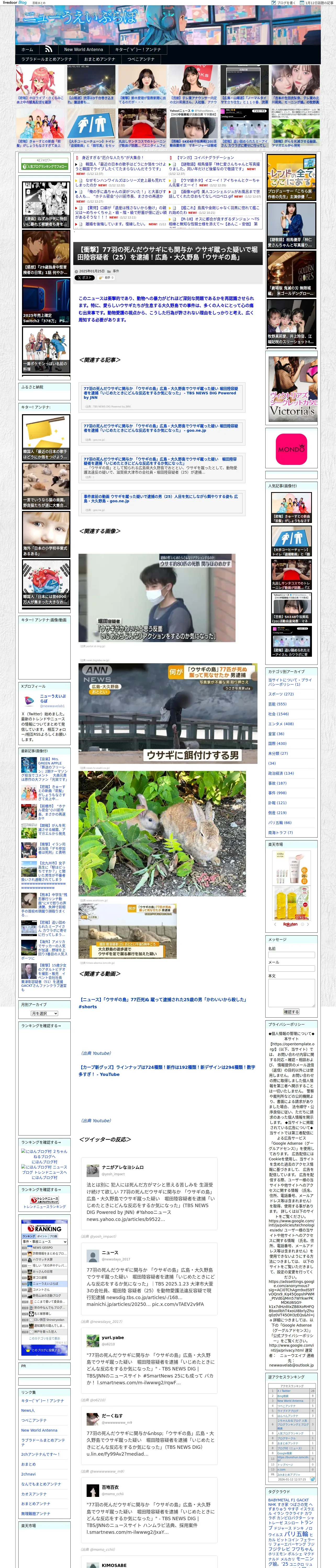The width and height of the screenshot is (336, 1568).
Task: Open the エンタメ (408) category link
Action: (x=281, y=723)
